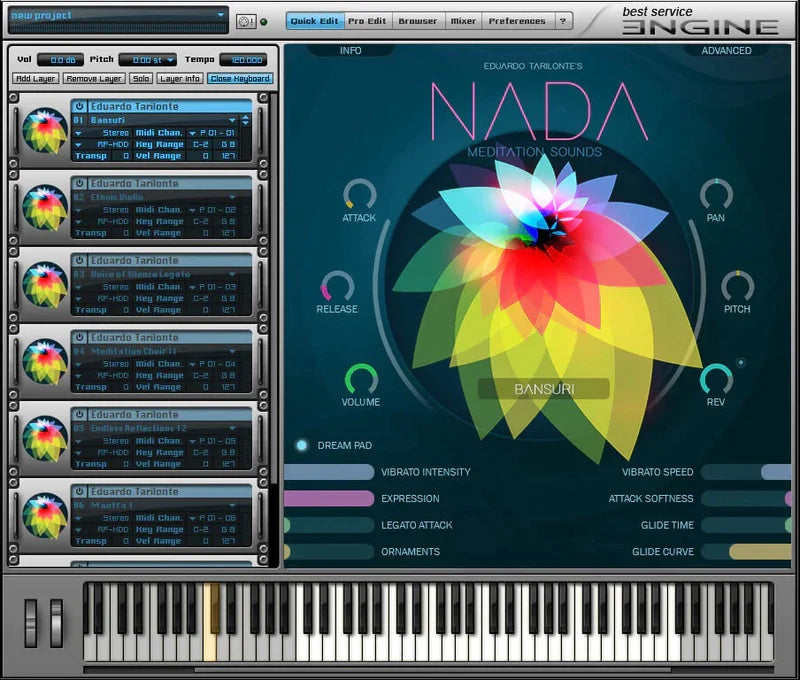Click the Voice of Silence Legato flower icon

[45, 285]
